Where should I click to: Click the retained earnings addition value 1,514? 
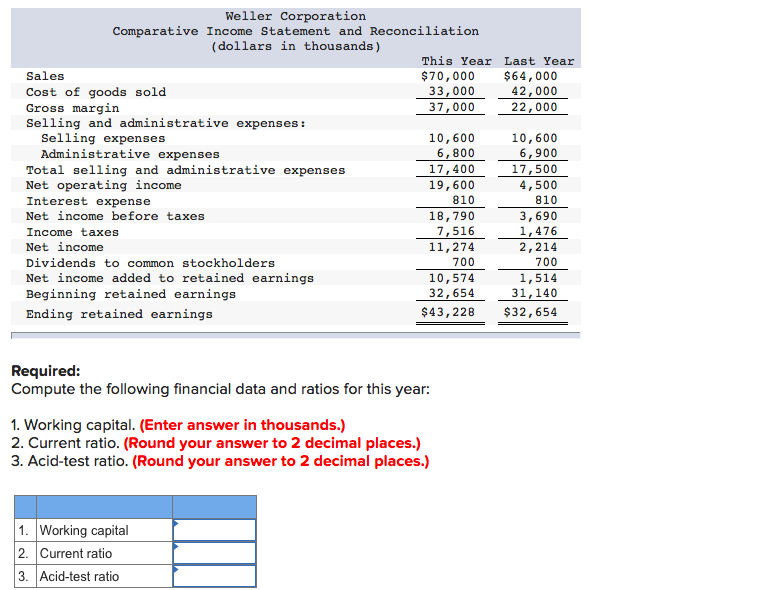pos(538,278)
